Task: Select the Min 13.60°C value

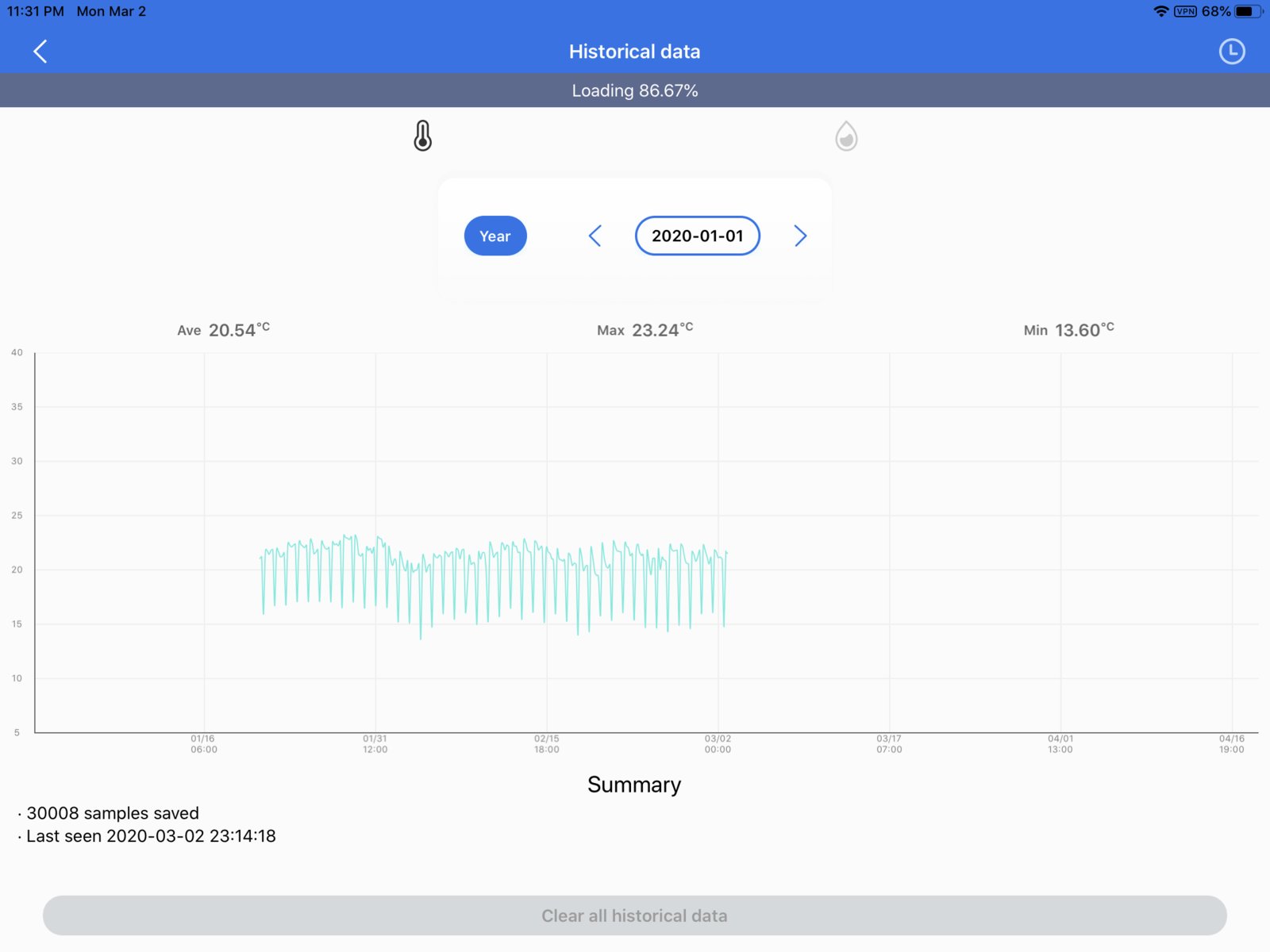Action: click(x=1069, y=330)
